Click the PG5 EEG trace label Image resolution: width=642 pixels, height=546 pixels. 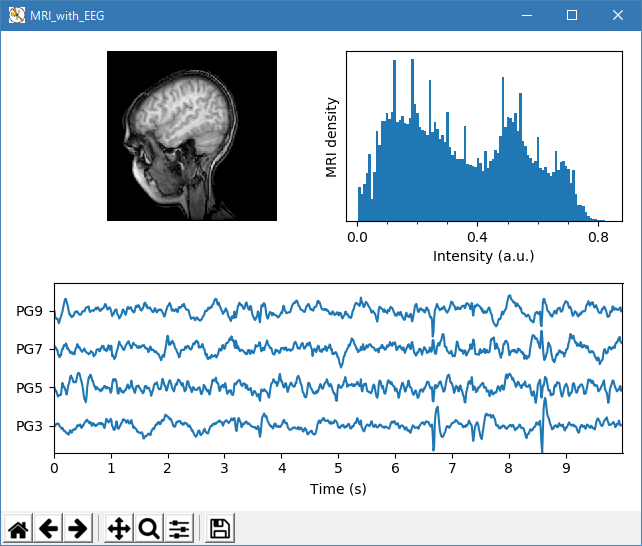[x=29, y=388]
